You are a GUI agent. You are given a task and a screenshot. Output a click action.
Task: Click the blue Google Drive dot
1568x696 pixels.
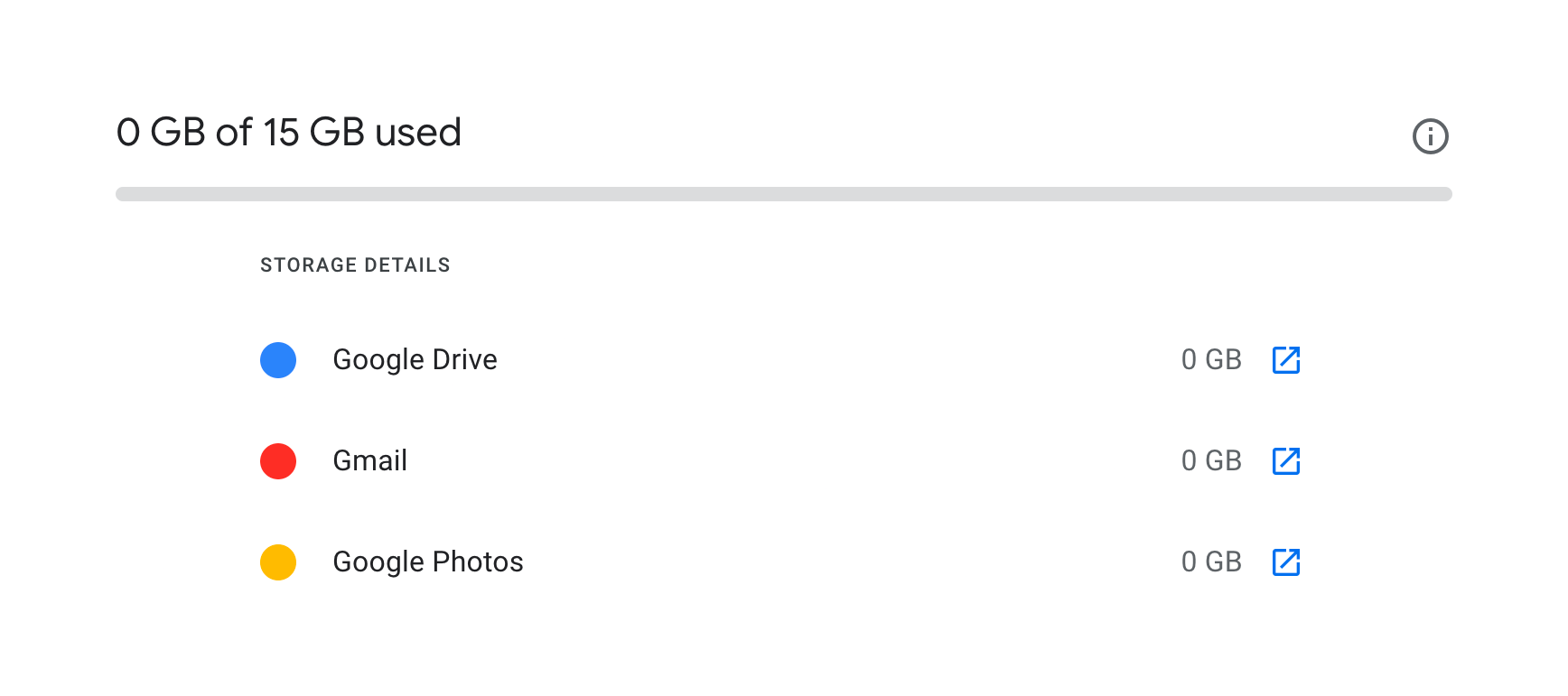click(x=278, y=360)
